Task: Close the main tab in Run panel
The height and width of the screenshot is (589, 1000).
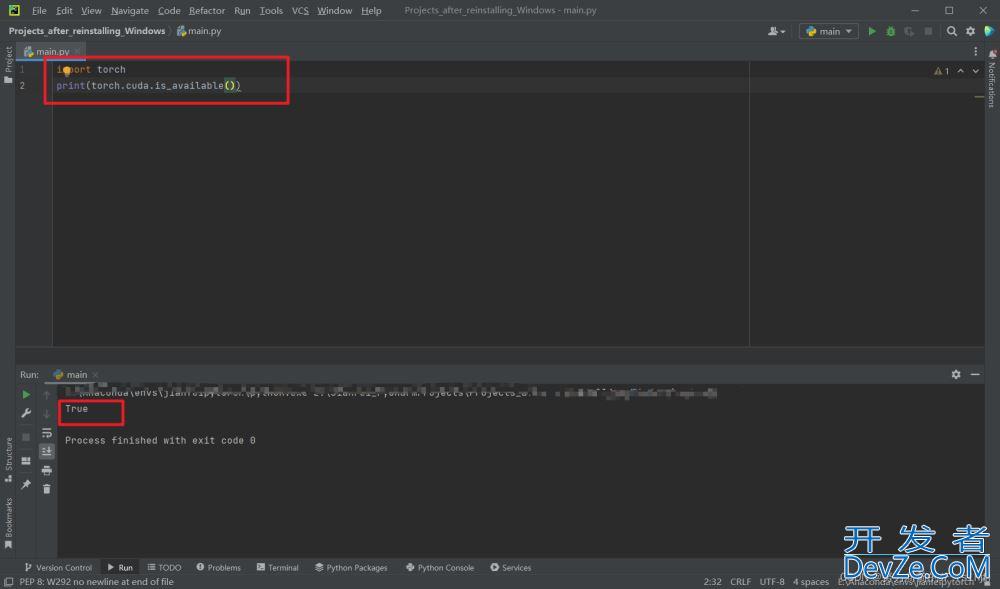Action: (95, 375)
